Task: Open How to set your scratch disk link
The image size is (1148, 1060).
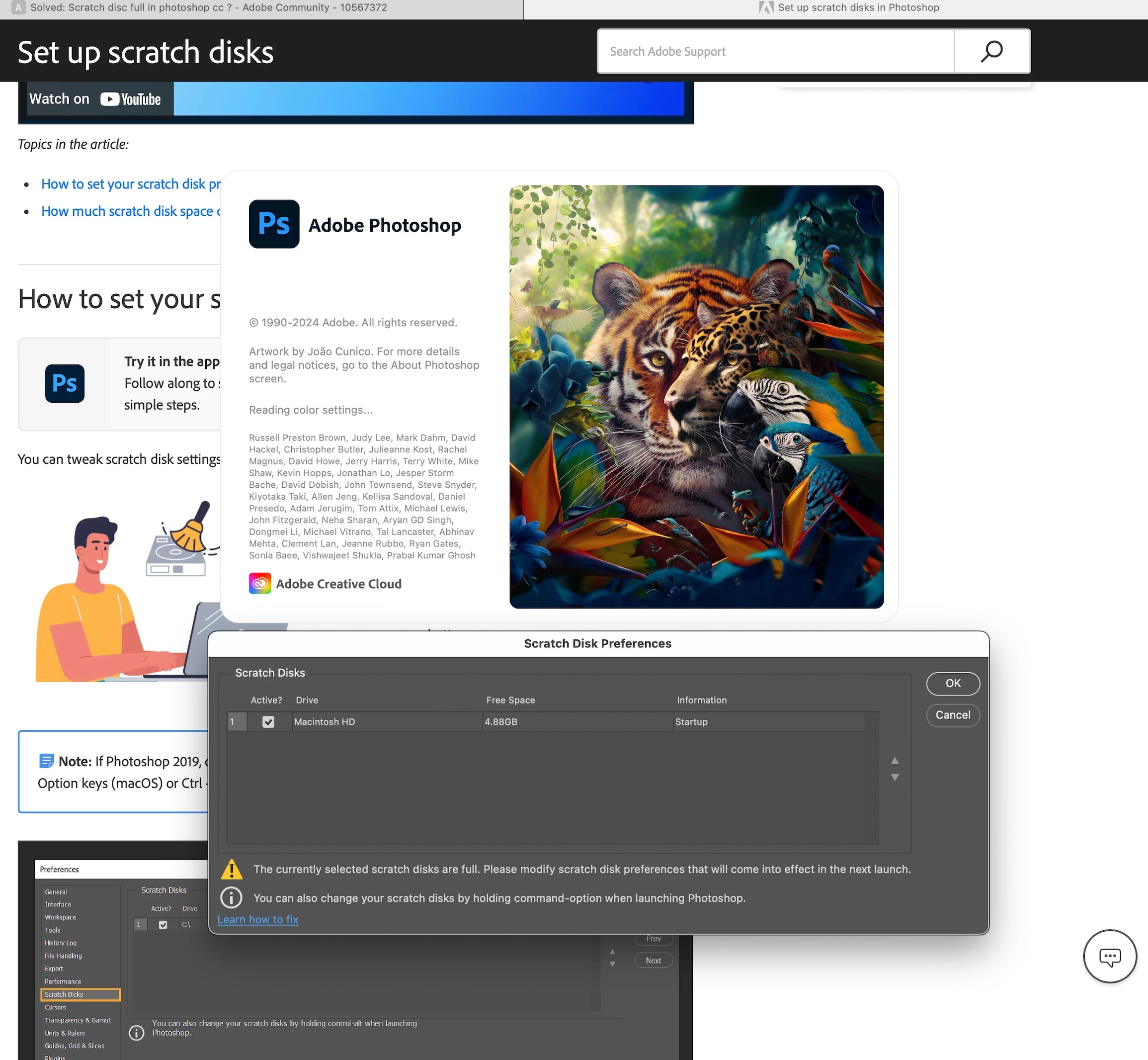Action: 131,184
